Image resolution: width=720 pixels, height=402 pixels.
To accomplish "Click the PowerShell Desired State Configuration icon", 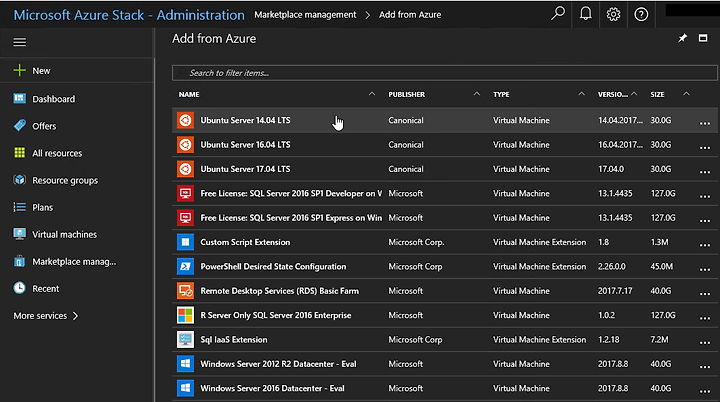I will point(186,266).
